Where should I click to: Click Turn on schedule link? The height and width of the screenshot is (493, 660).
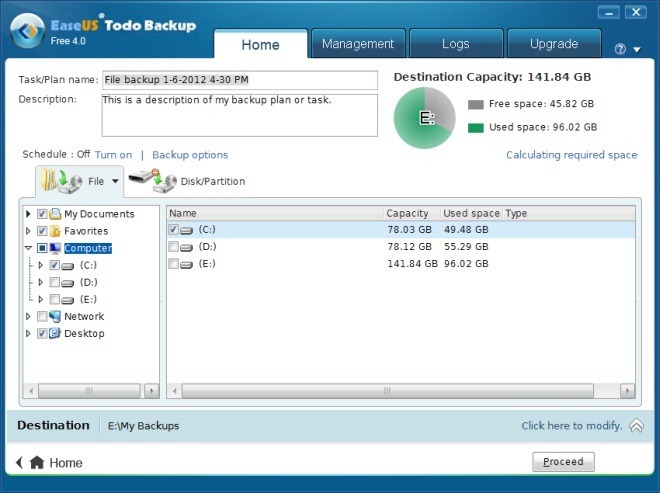(113, 155)
